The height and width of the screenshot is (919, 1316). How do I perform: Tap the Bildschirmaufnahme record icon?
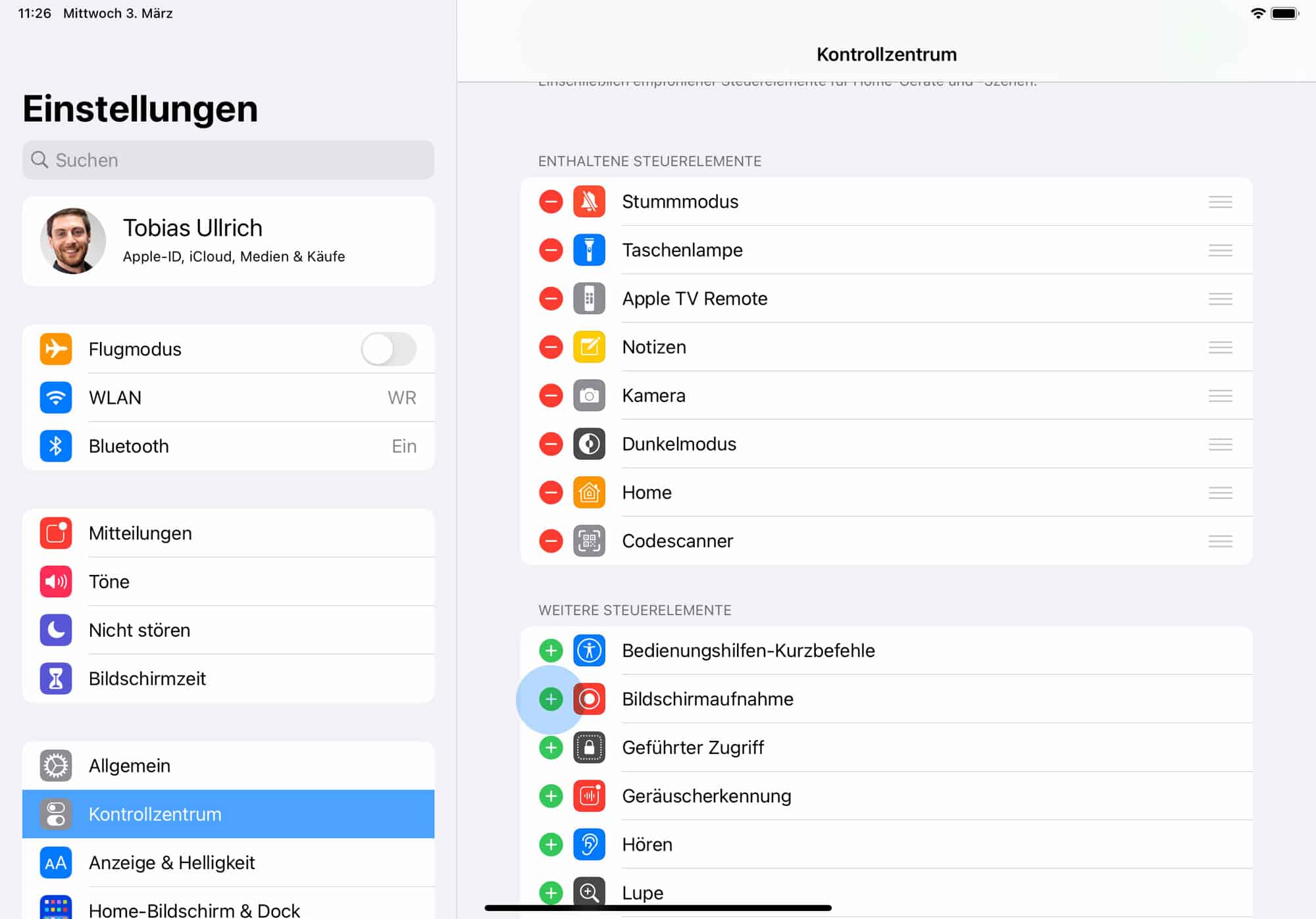(x=589, y=699)
